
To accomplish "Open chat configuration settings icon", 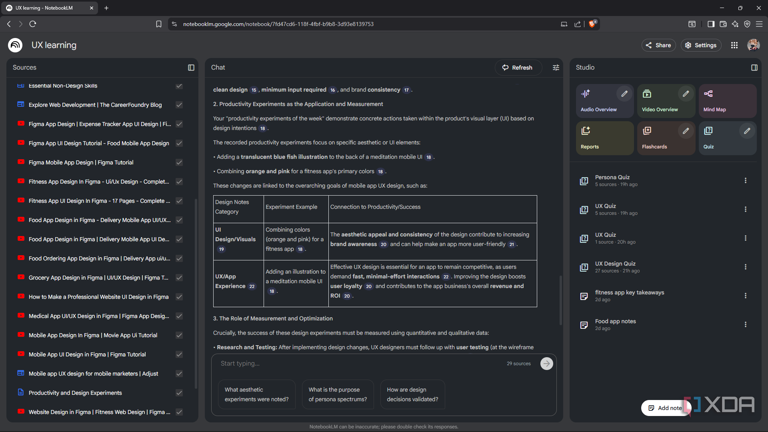I will (x=556, y=68).
